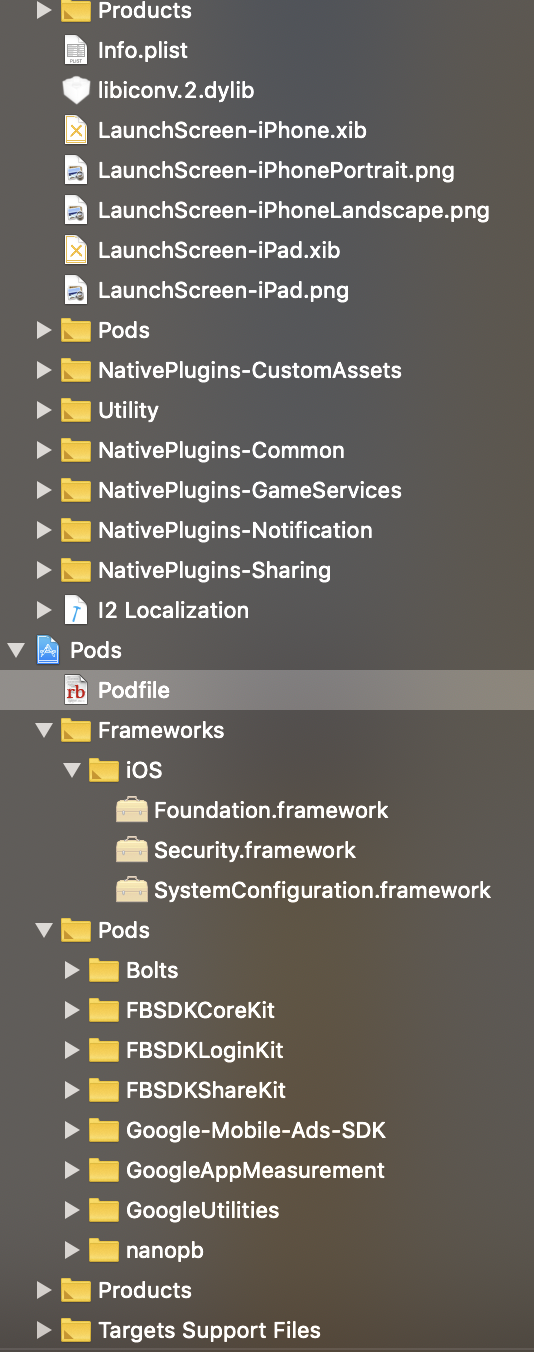Click the LaunchScreen-iPad.png image icon
Screen dimensions: 534x1352
(x=76, y=290)
